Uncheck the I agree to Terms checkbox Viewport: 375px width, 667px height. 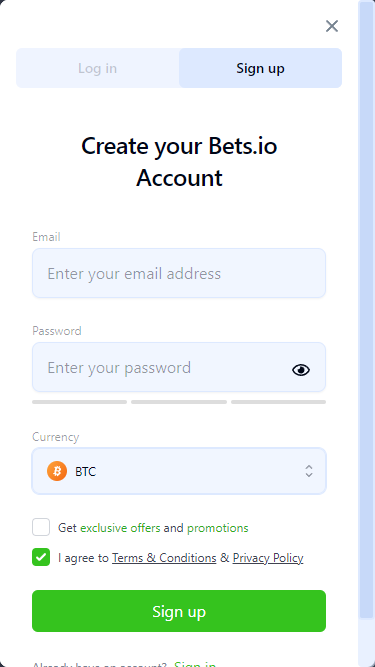coord(41,557)
